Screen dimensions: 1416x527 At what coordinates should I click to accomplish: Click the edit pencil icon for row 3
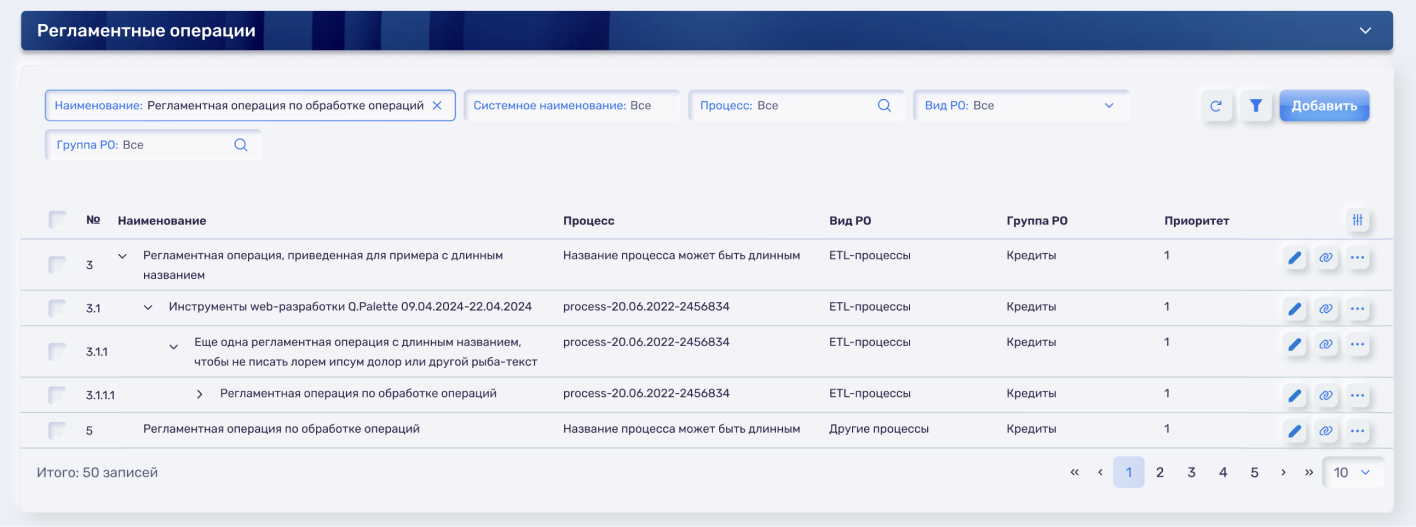1295,258
